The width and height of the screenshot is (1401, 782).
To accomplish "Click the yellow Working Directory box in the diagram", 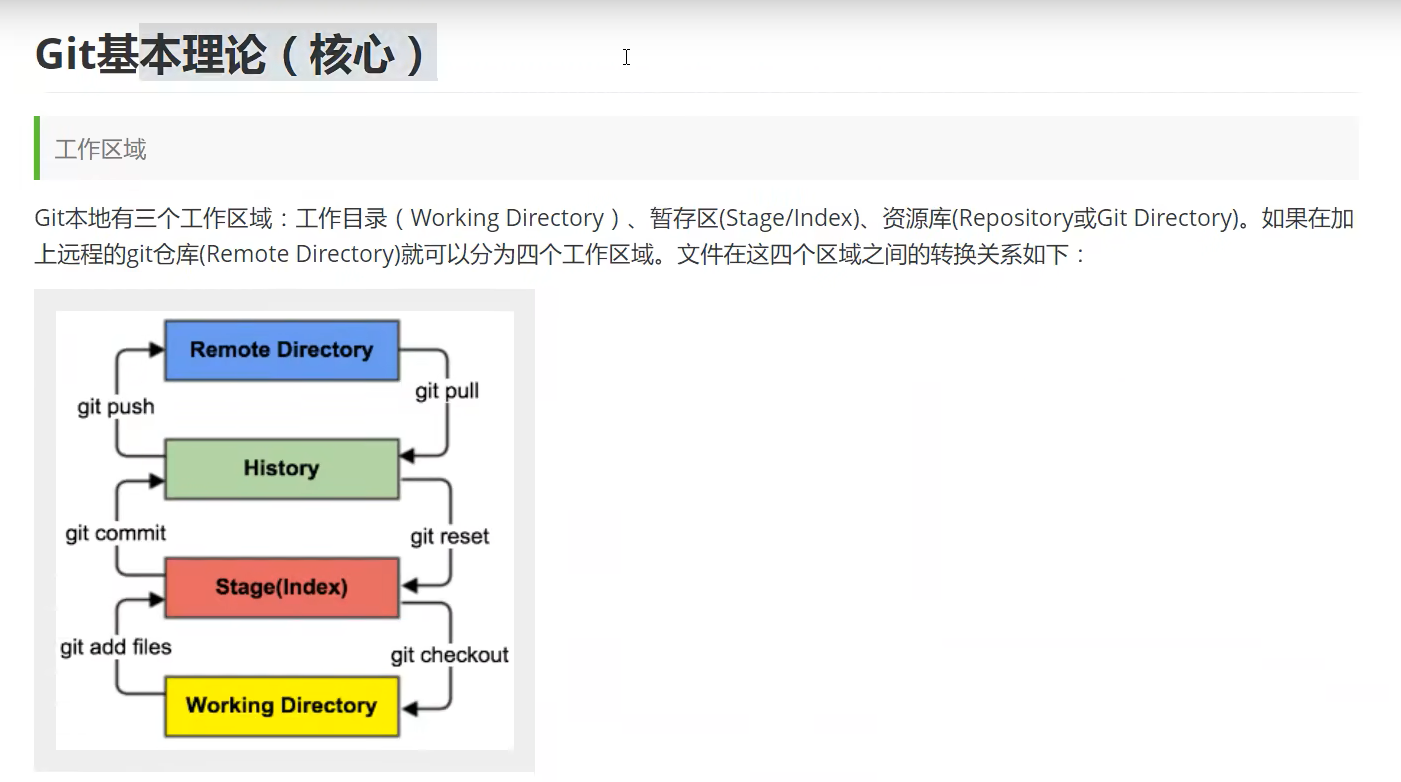I will pyautogui.click(x=281, y=705).
